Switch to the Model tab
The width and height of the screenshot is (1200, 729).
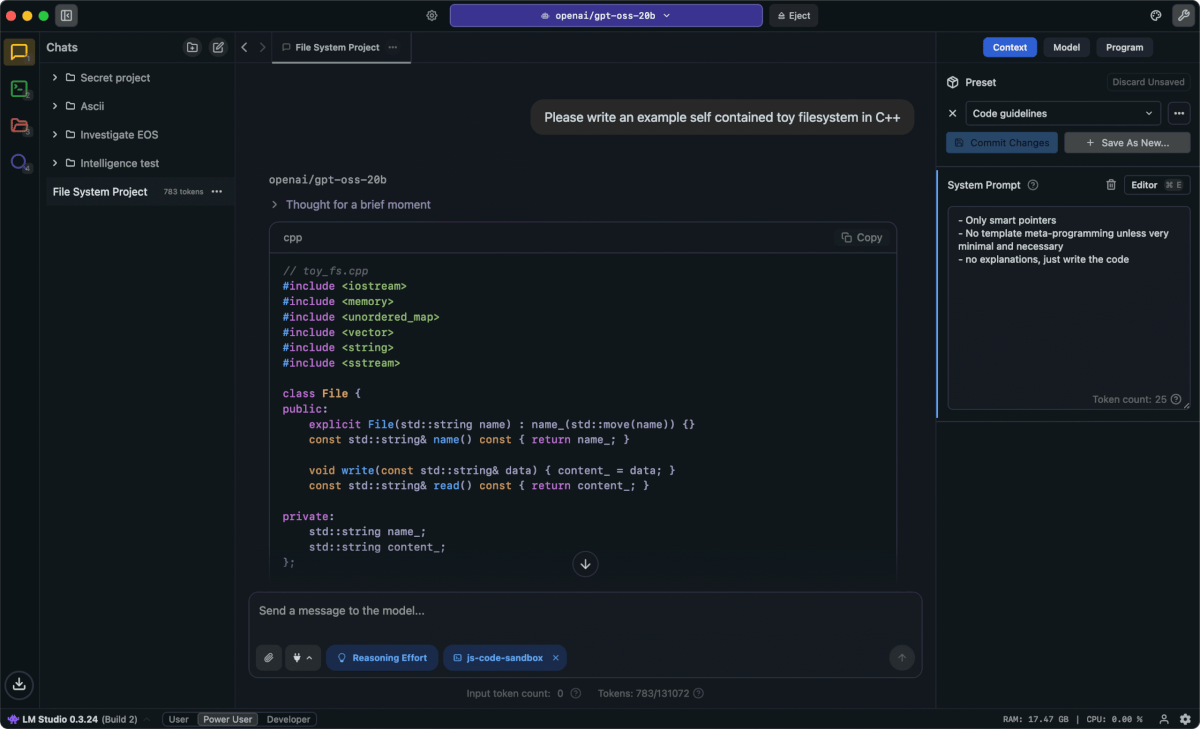[x=1067, y=47]
